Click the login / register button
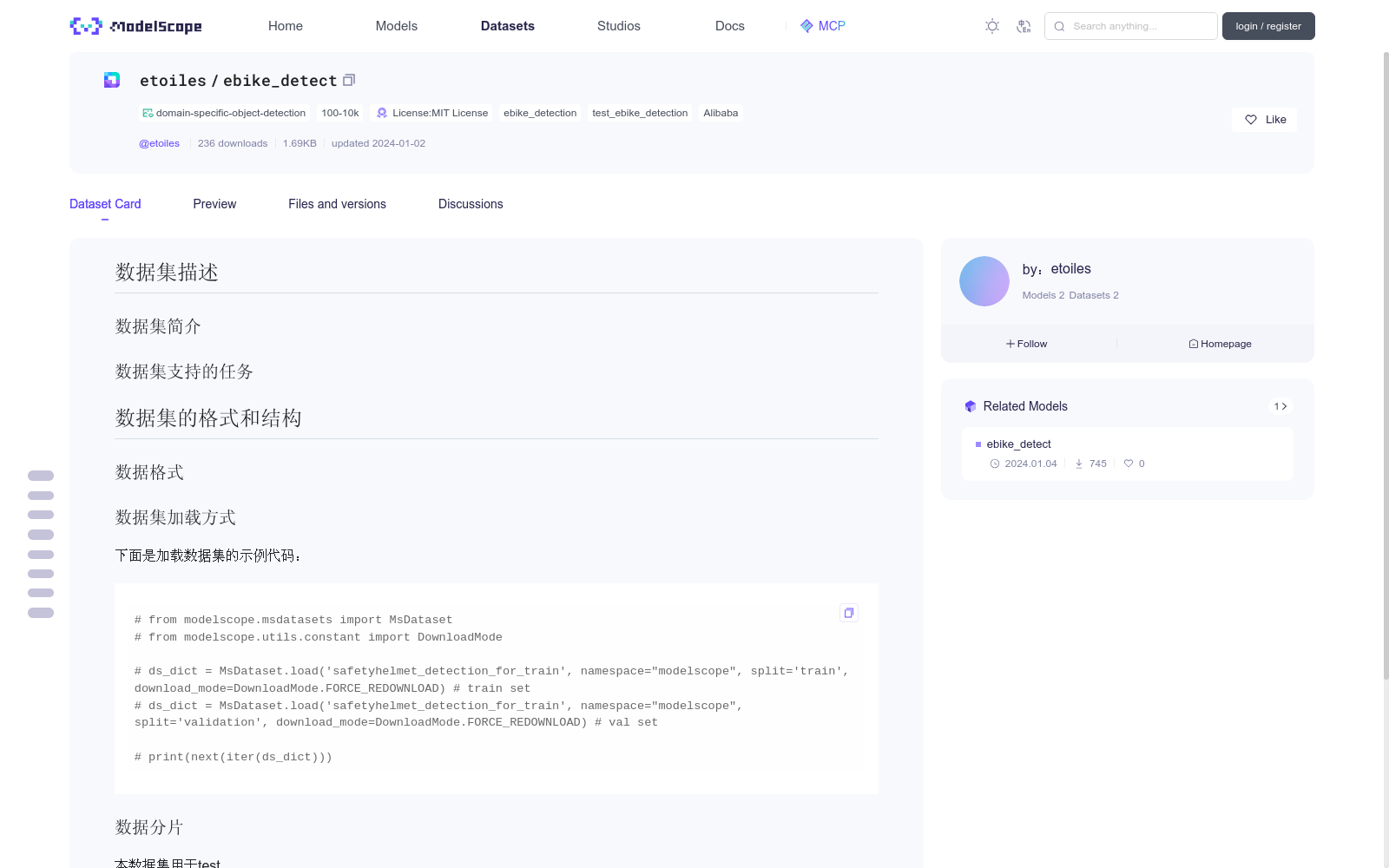 pyautogui.click(x=1268, y=26)
